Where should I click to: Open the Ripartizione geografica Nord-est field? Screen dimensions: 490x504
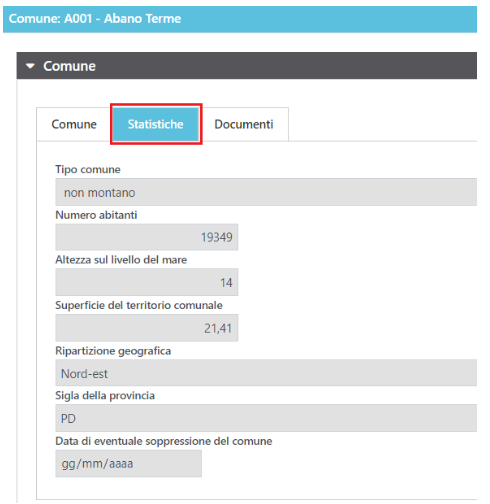pyautogui.click(x=266, y=373)
